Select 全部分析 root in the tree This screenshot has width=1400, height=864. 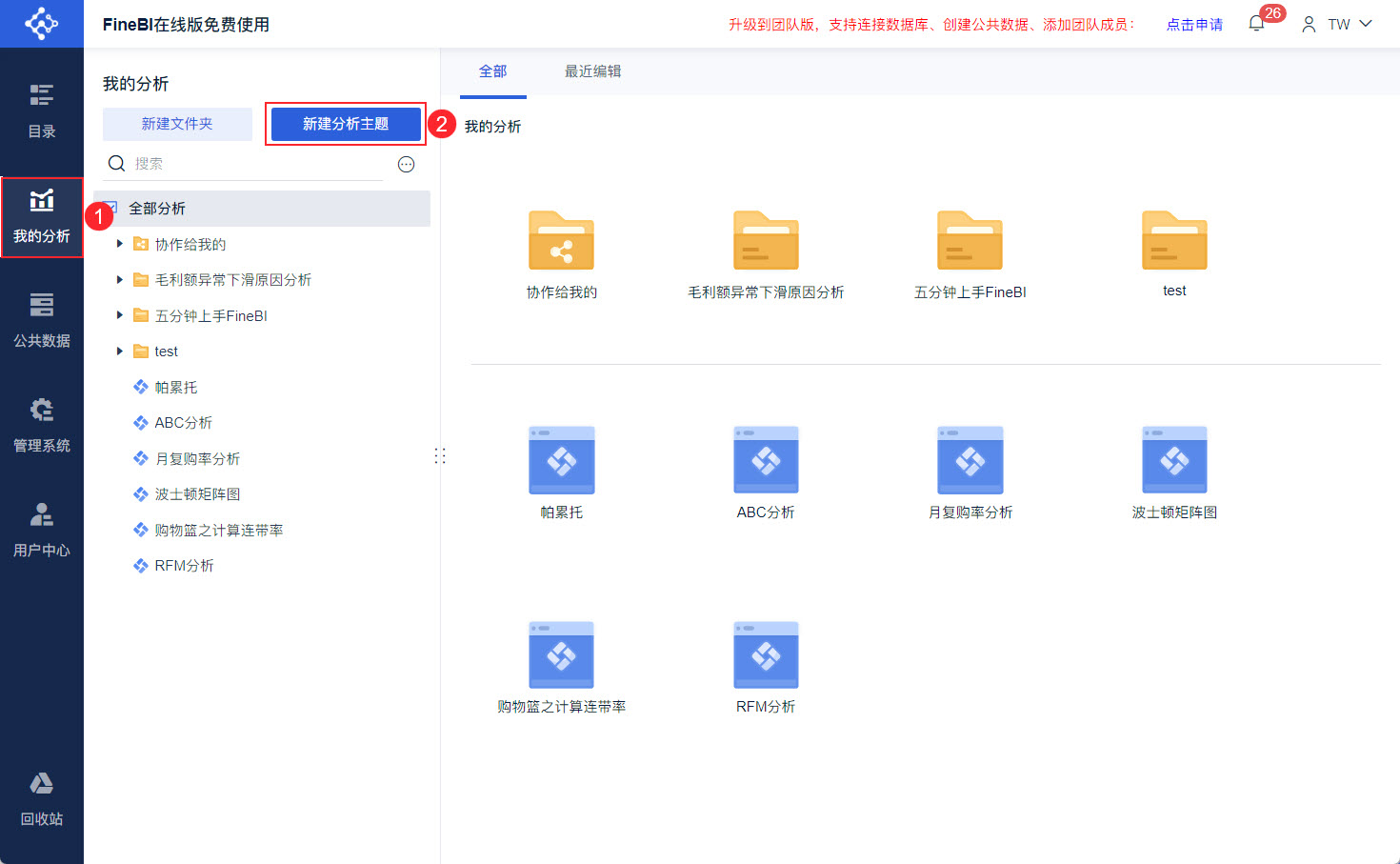click(262, 209)
